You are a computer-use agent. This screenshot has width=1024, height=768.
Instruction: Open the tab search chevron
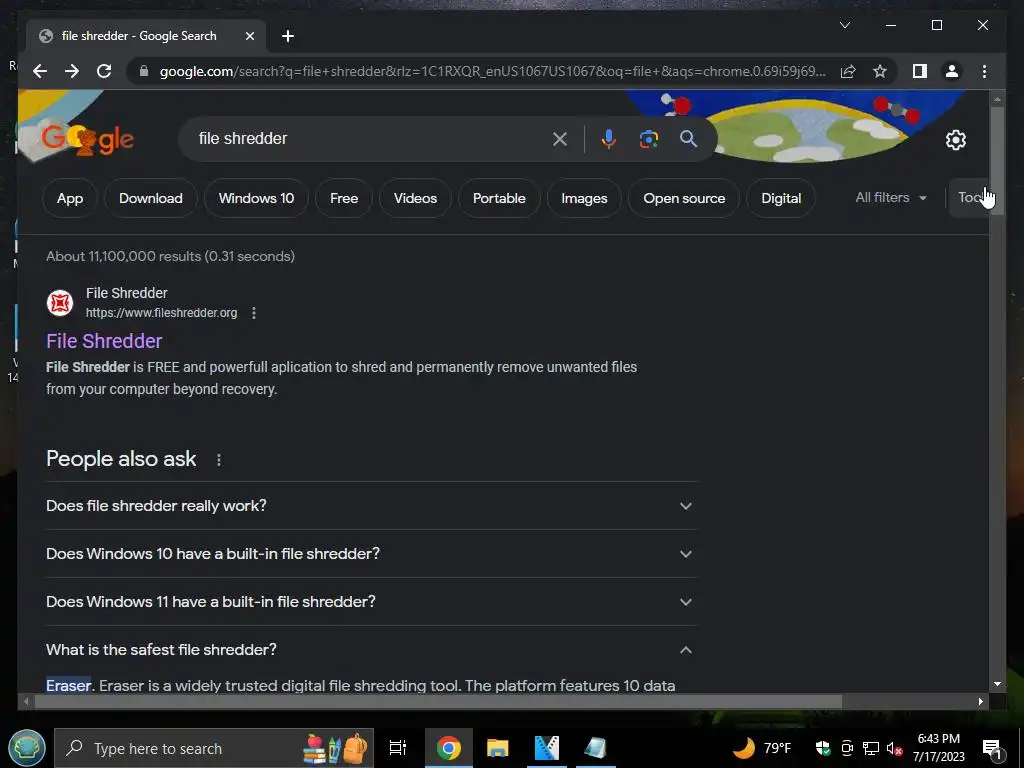coord(844,25)
